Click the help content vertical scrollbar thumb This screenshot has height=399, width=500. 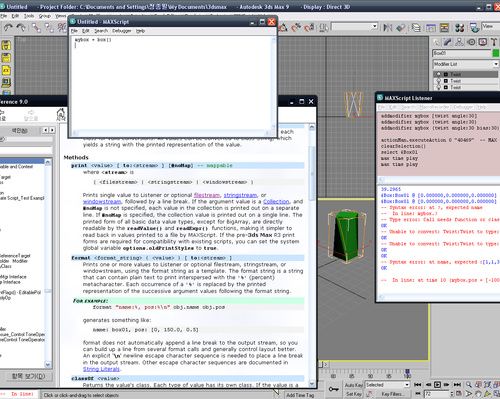312,173
